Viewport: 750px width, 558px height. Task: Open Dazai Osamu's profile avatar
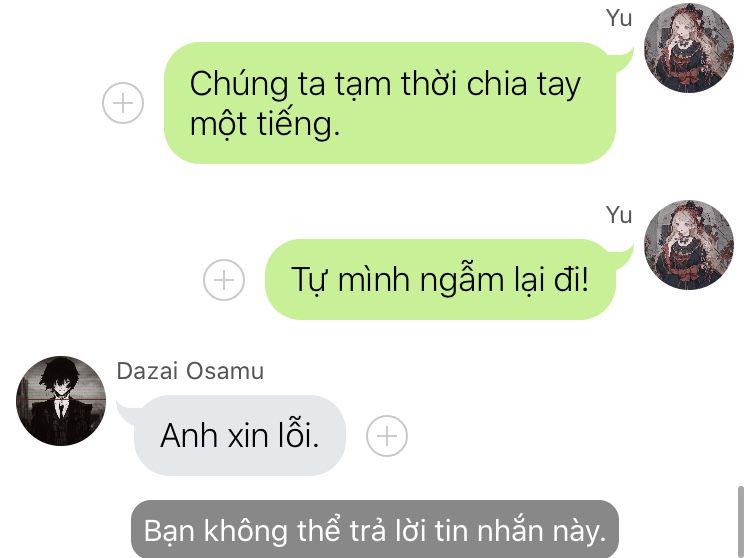(61, 401)
